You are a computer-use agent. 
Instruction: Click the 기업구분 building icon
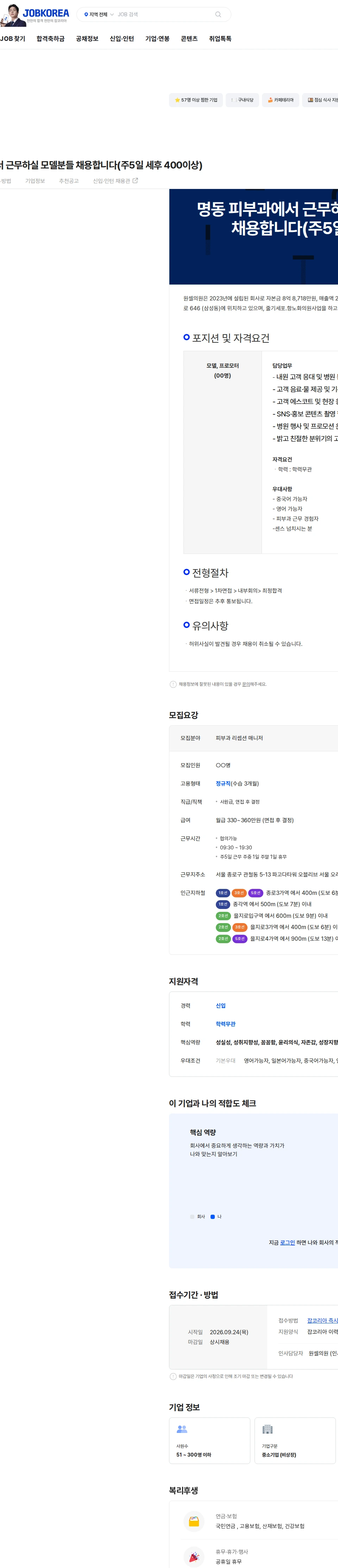pyautogui.click(x=267, y=1429)
